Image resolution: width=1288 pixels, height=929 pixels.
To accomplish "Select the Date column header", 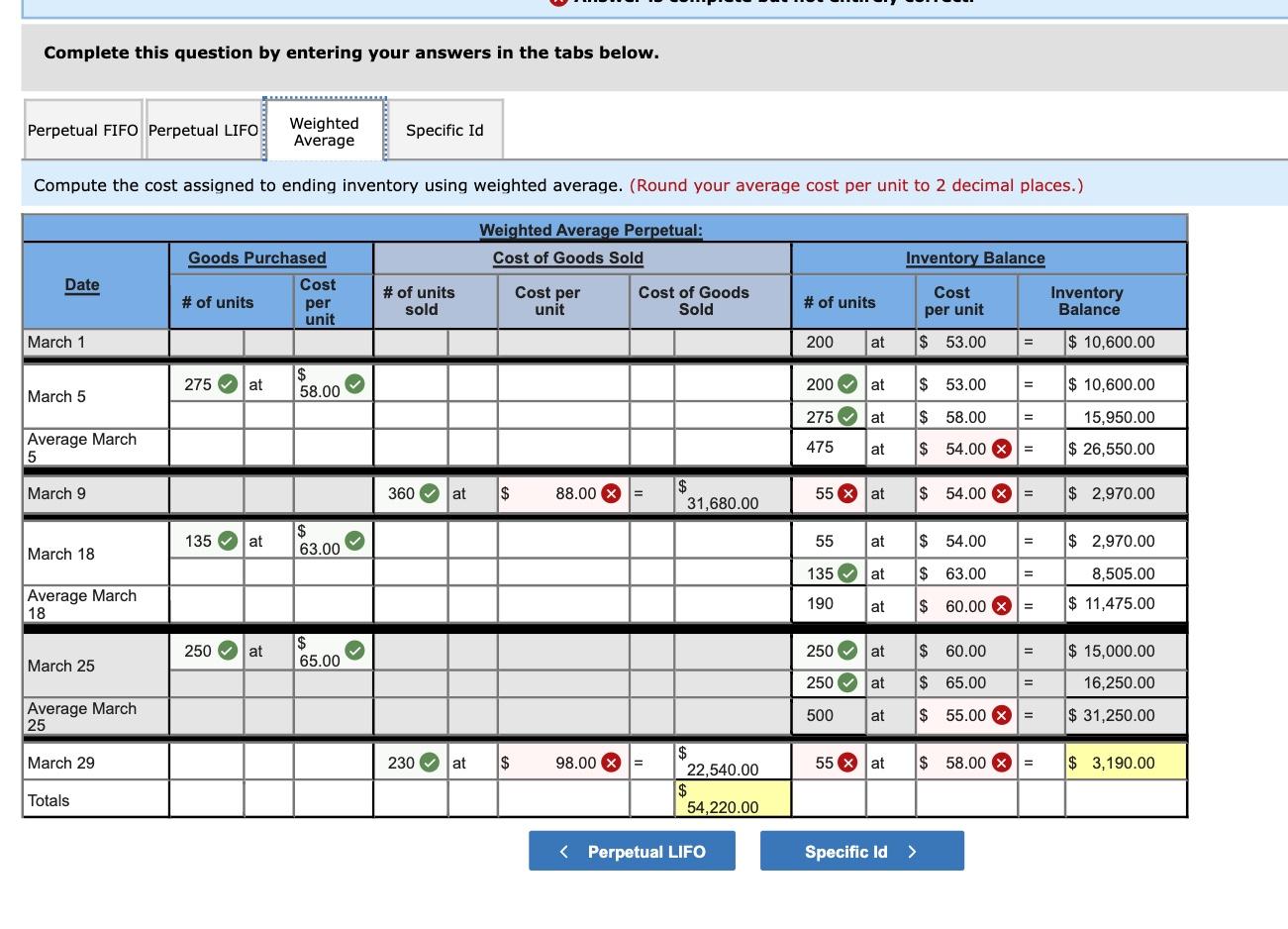I will tap(82, 284).
